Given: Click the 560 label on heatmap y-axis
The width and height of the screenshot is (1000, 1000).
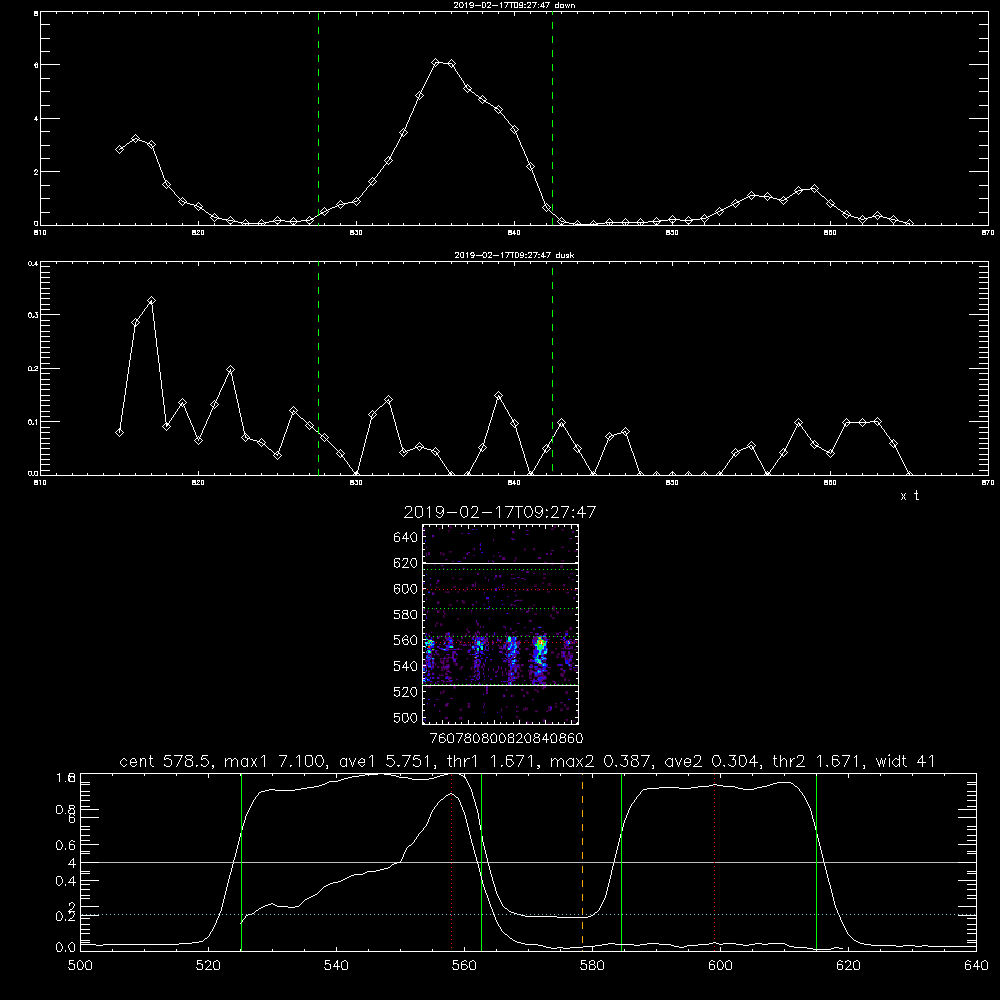Looking at the screenshot, I should tap(406, 640).
